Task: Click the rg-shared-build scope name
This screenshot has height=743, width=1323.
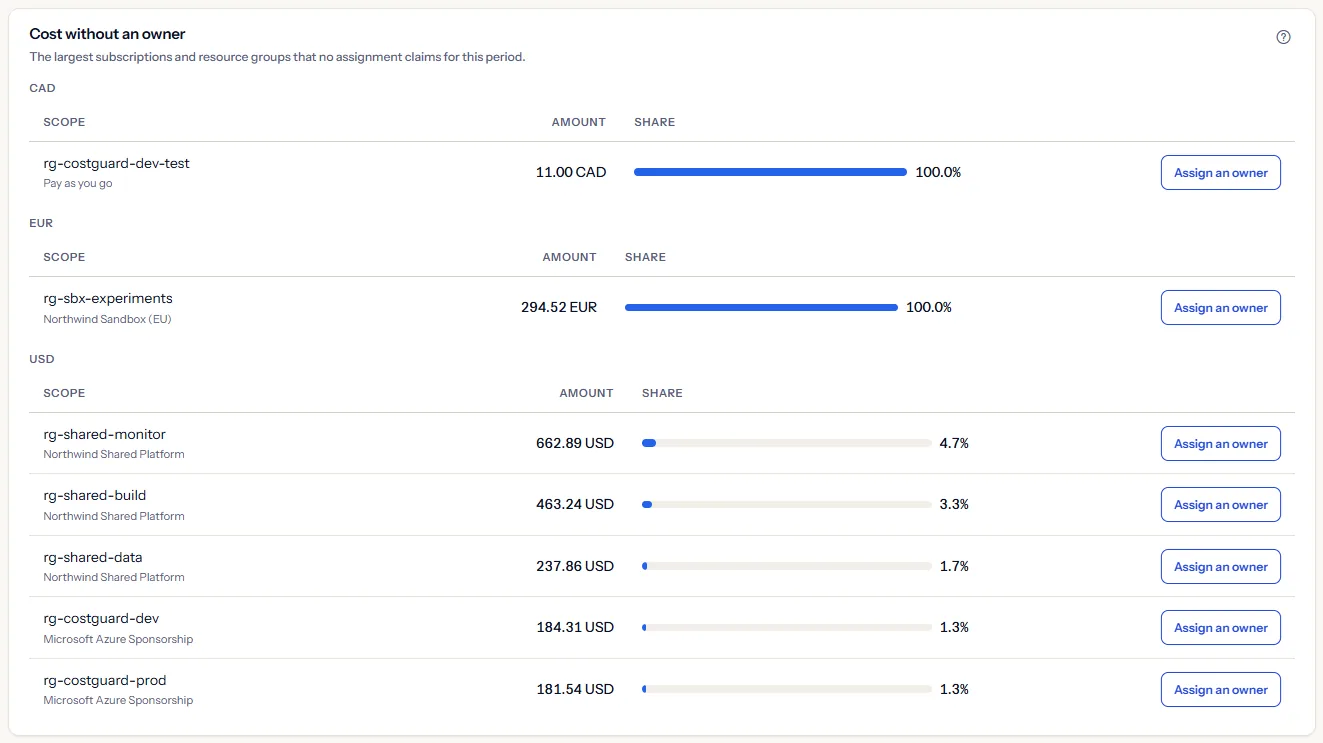Action: pyautogui.click(x=95, y=495)
